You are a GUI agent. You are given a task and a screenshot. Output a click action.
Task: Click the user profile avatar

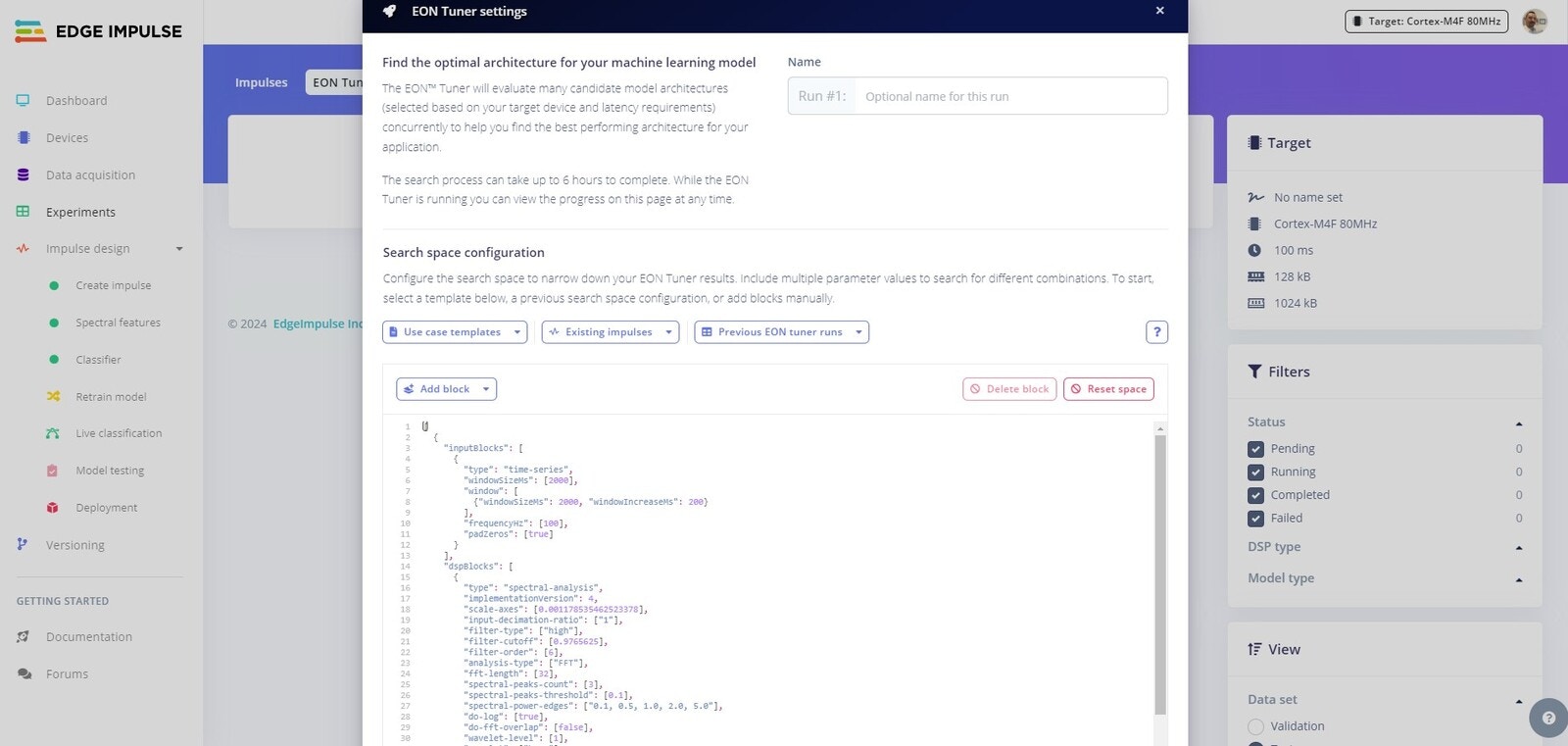(1535, 21)
